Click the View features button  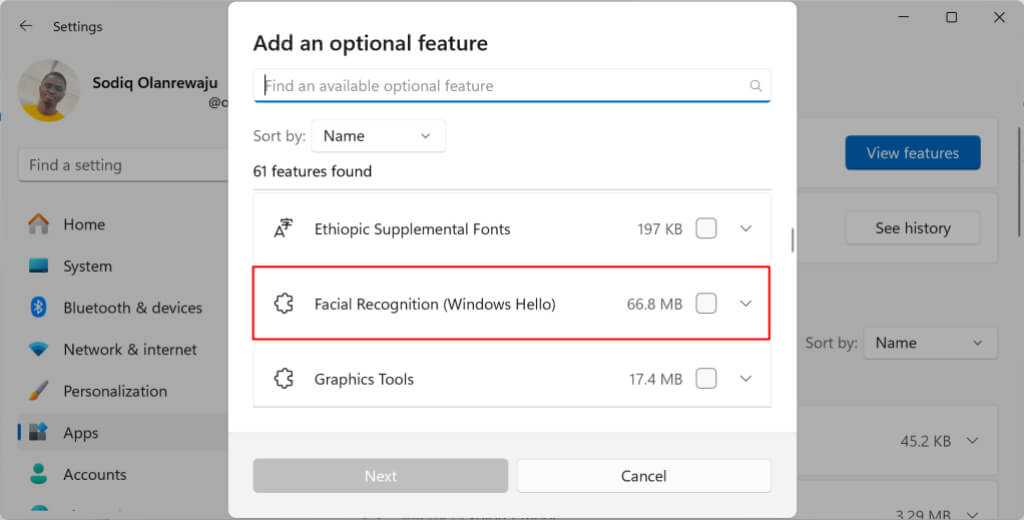pyautogui.click(x=912, y=153)
